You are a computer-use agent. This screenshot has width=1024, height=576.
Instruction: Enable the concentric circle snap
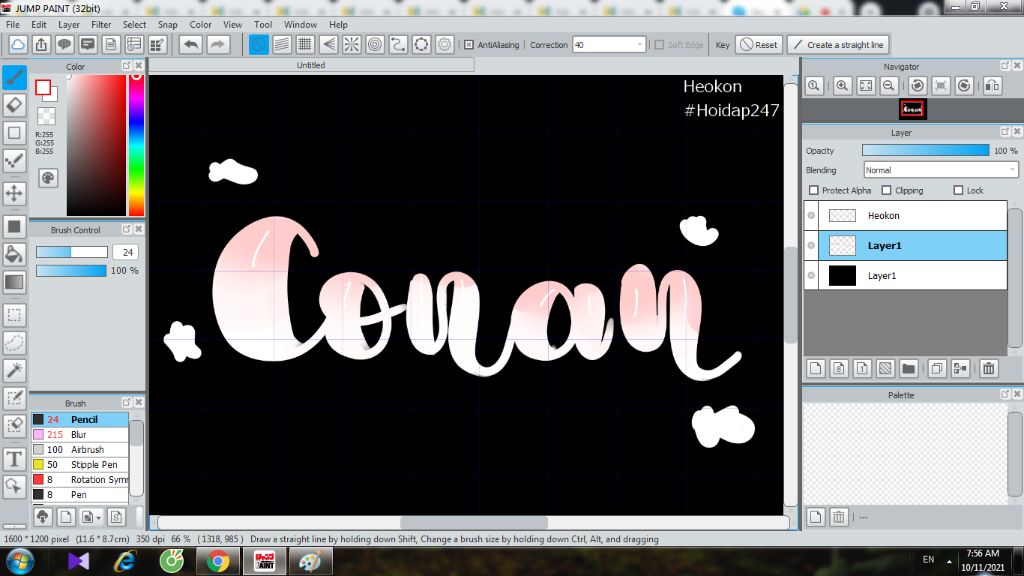pyautogui.click(x=375, y=44)
